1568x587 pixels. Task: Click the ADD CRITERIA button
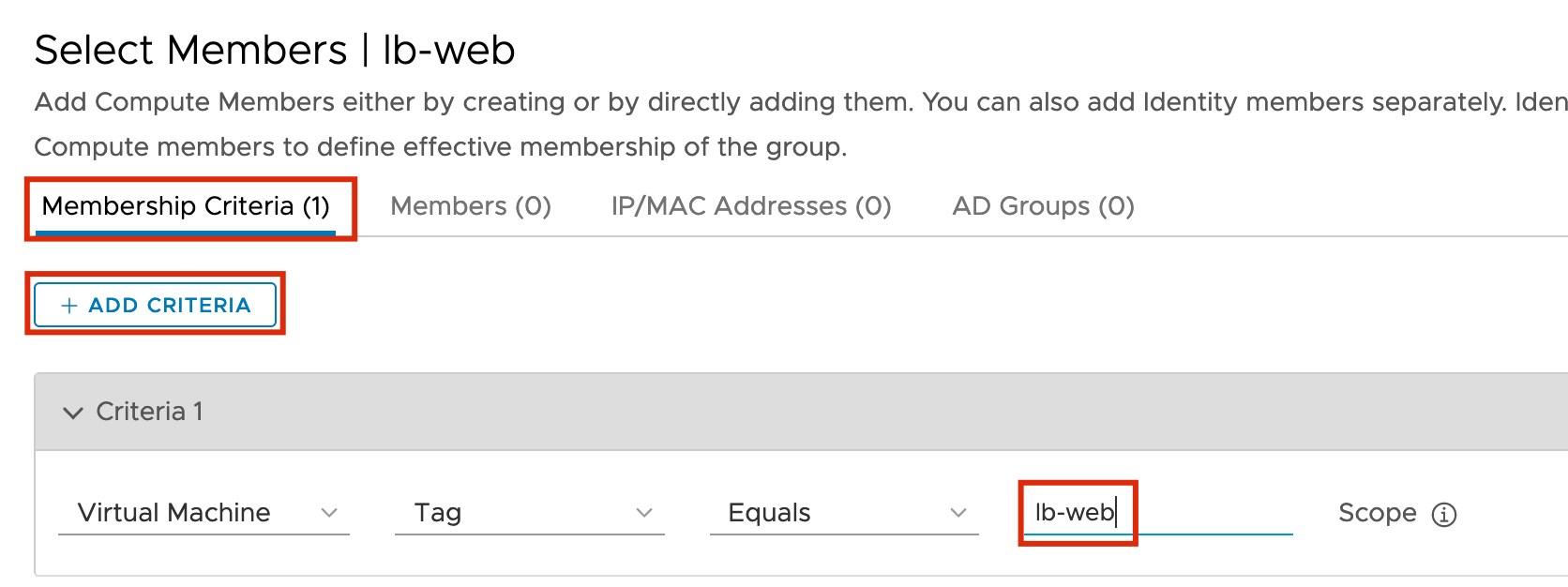click(156, 306)
